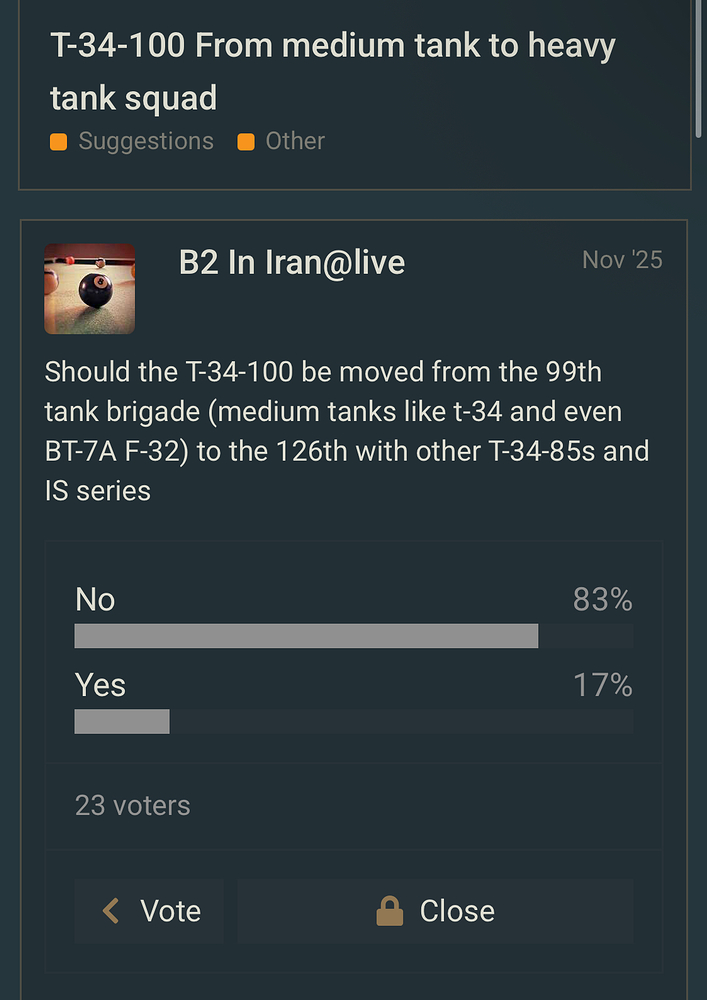The height and width of the screenshot is (1000, 707).
Task: Open the Other category link
Action: pos(295,141)
